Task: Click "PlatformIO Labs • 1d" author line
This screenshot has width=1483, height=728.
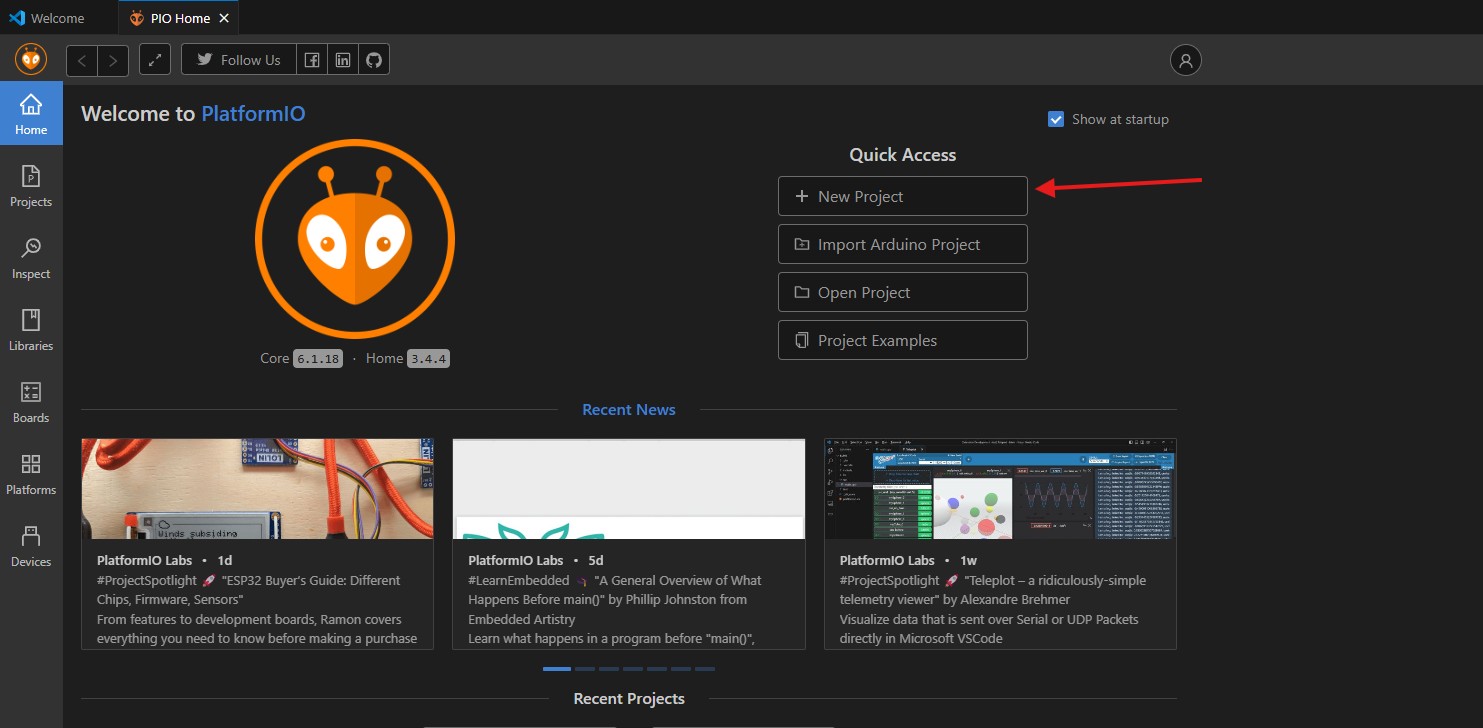Action: 164,560
